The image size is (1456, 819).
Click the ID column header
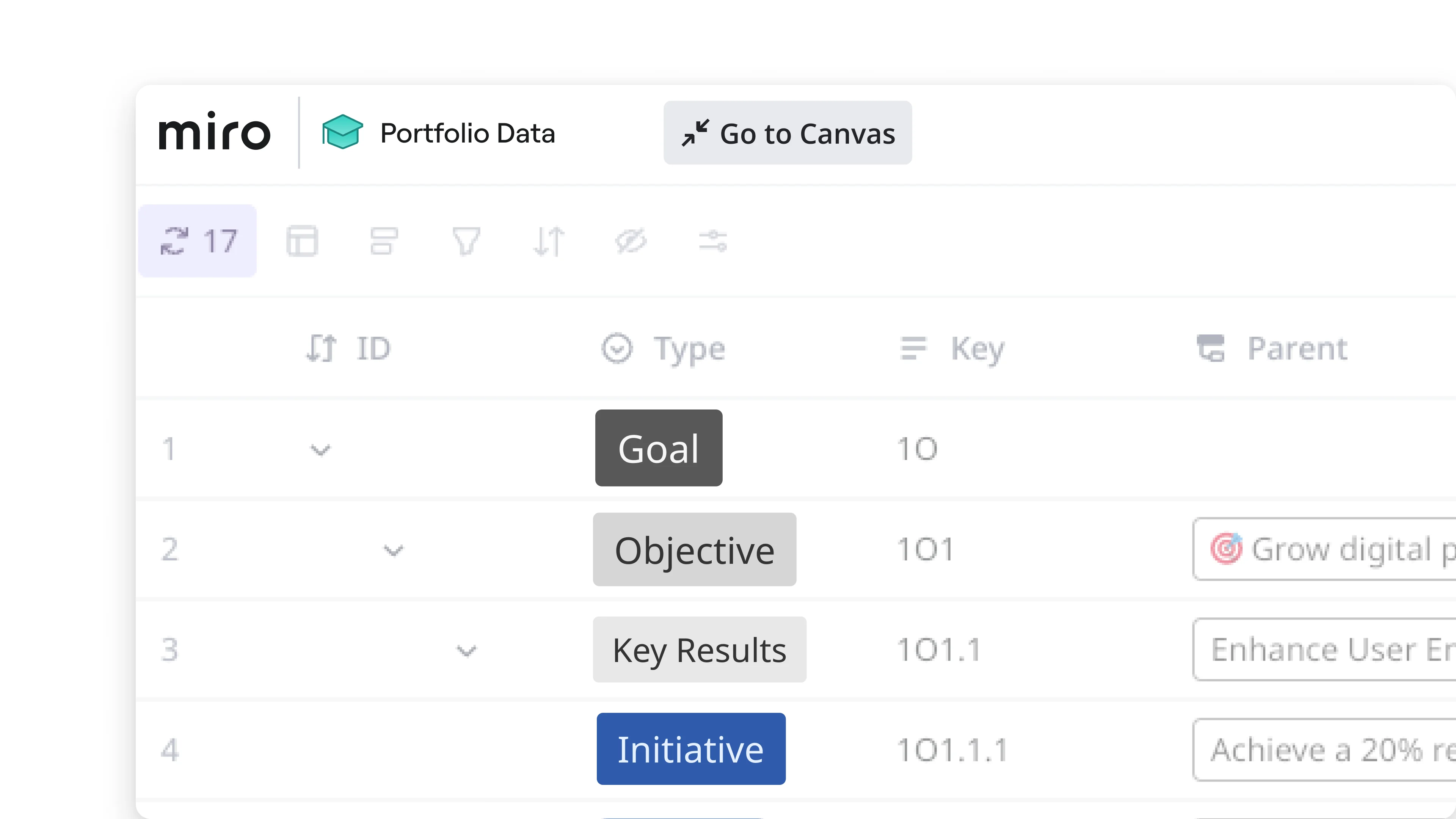[373, 348]
